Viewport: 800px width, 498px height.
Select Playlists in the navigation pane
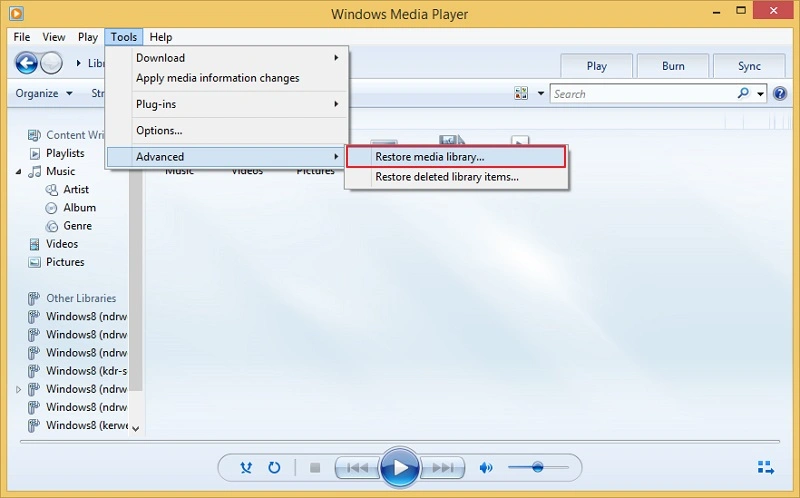click(x=65, y=153)
